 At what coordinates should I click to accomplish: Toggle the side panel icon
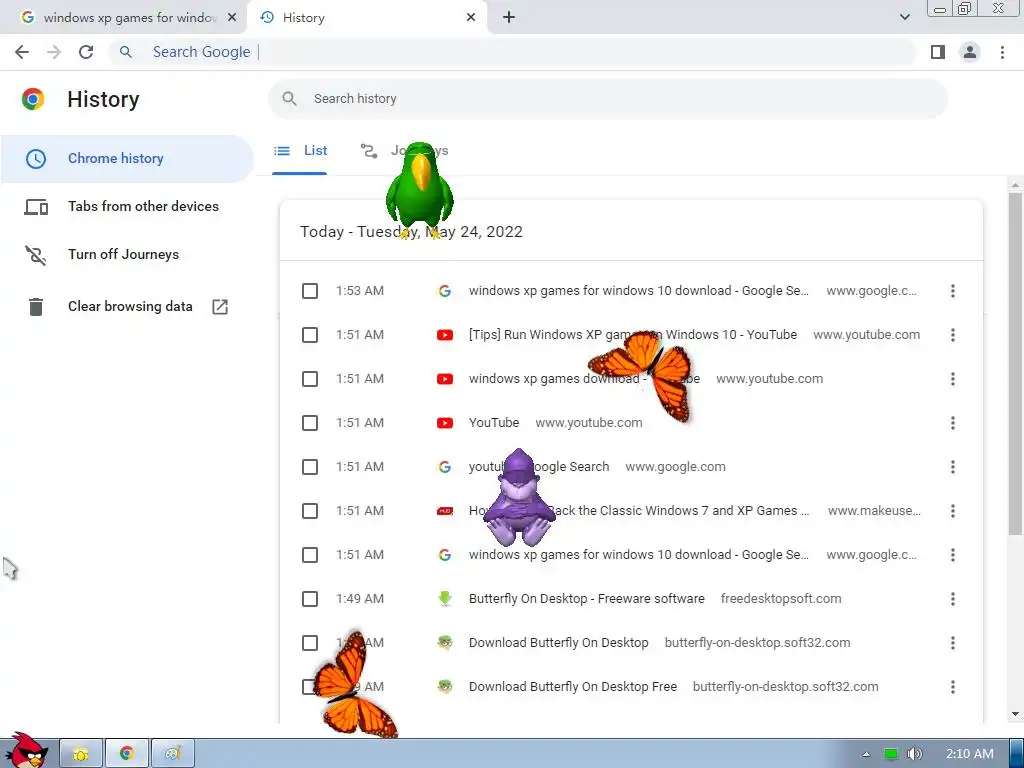[x=938, y=52]
